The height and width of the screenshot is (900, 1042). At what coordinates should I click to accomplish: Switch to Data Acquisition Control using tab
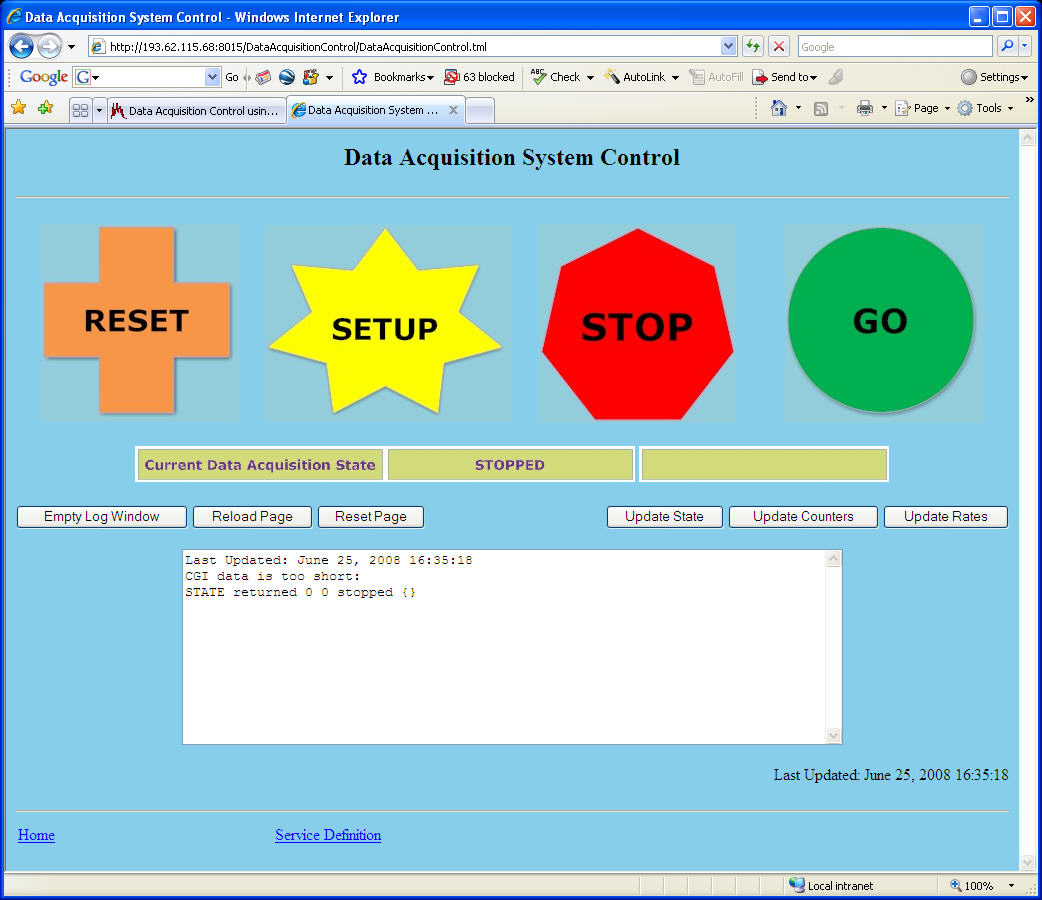point(196,111)
